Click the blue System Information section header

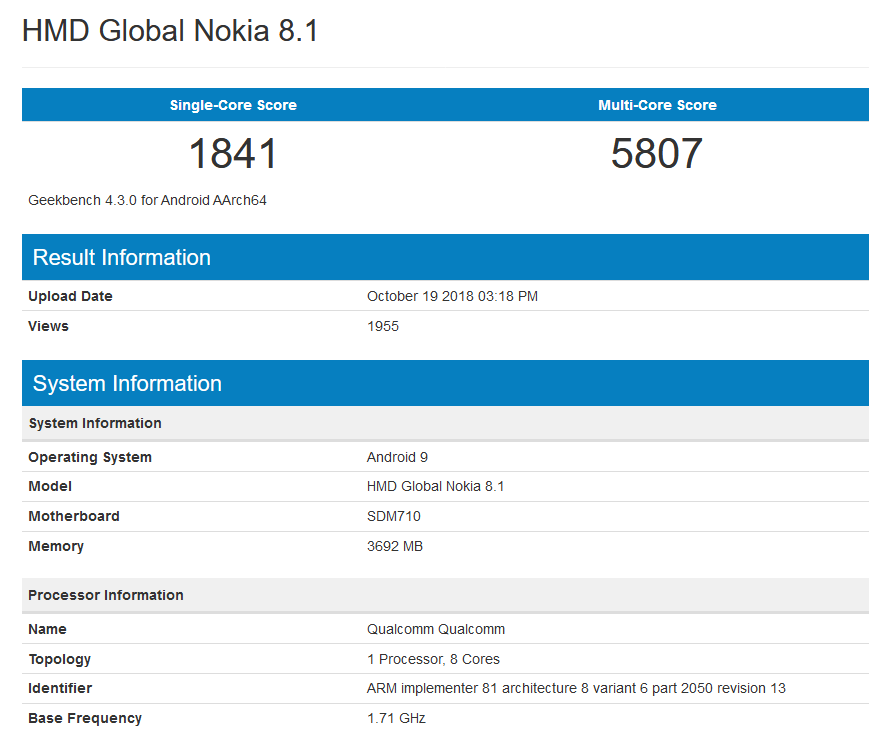point(127,384)
